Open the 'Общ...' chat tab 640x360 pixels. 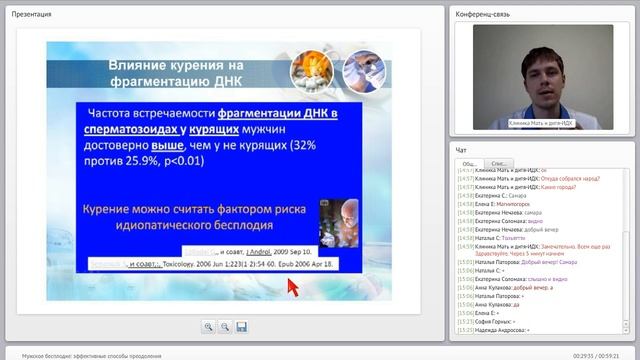[x=470, y=164]
